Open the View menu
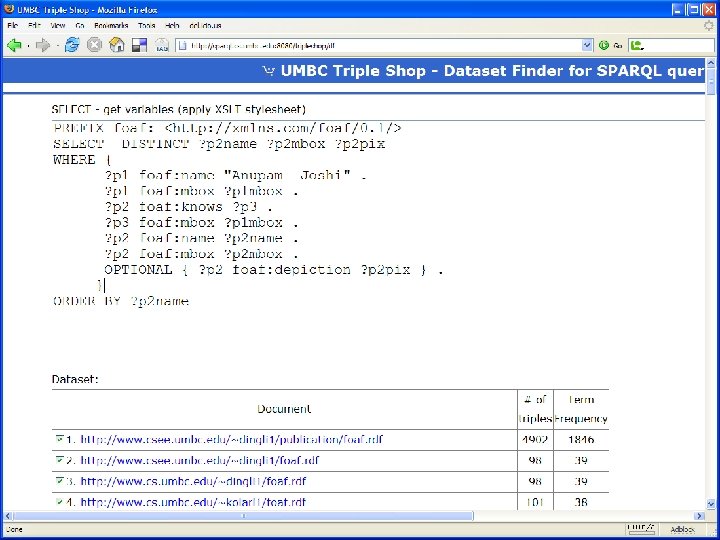The height and width of the screenshot is (540, 720). 58,26
